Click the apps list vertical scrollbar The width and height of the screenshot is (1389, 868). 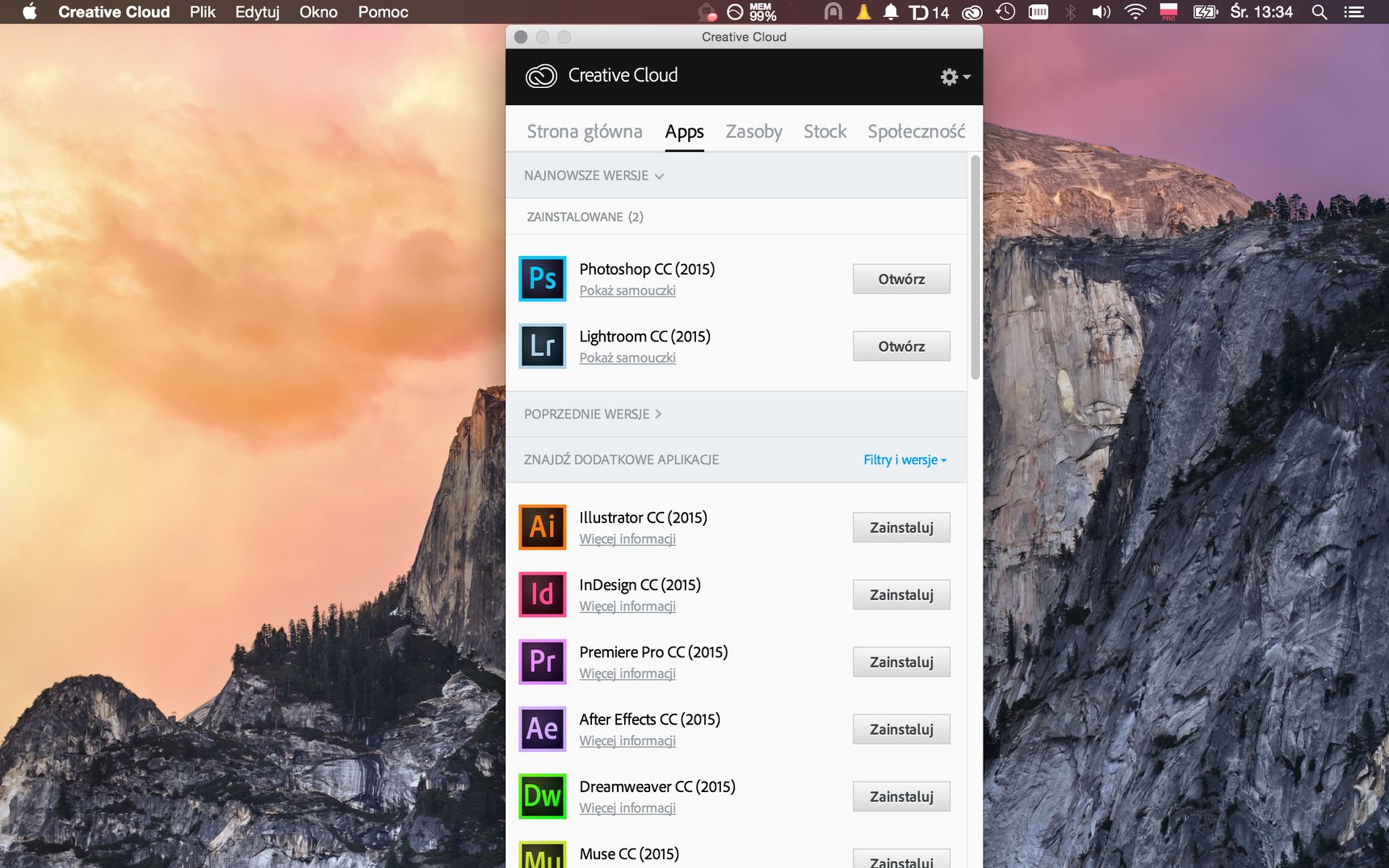tap(976, 267)
